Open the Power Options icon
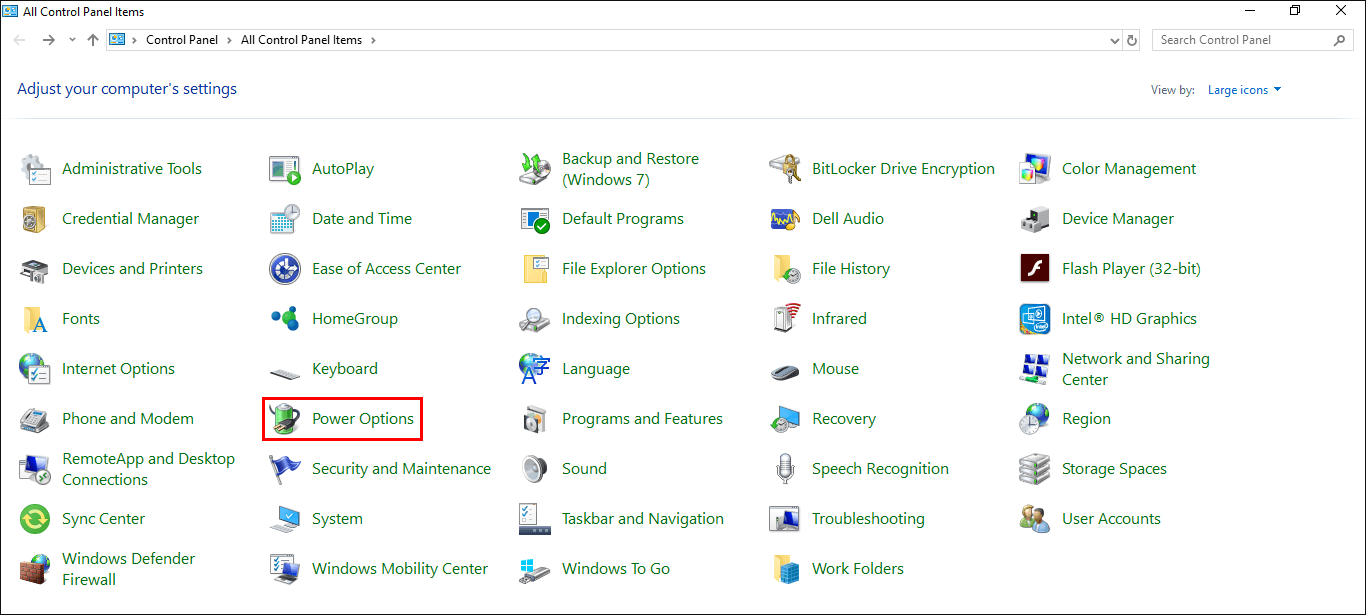1366x615 pixels. 285,419
